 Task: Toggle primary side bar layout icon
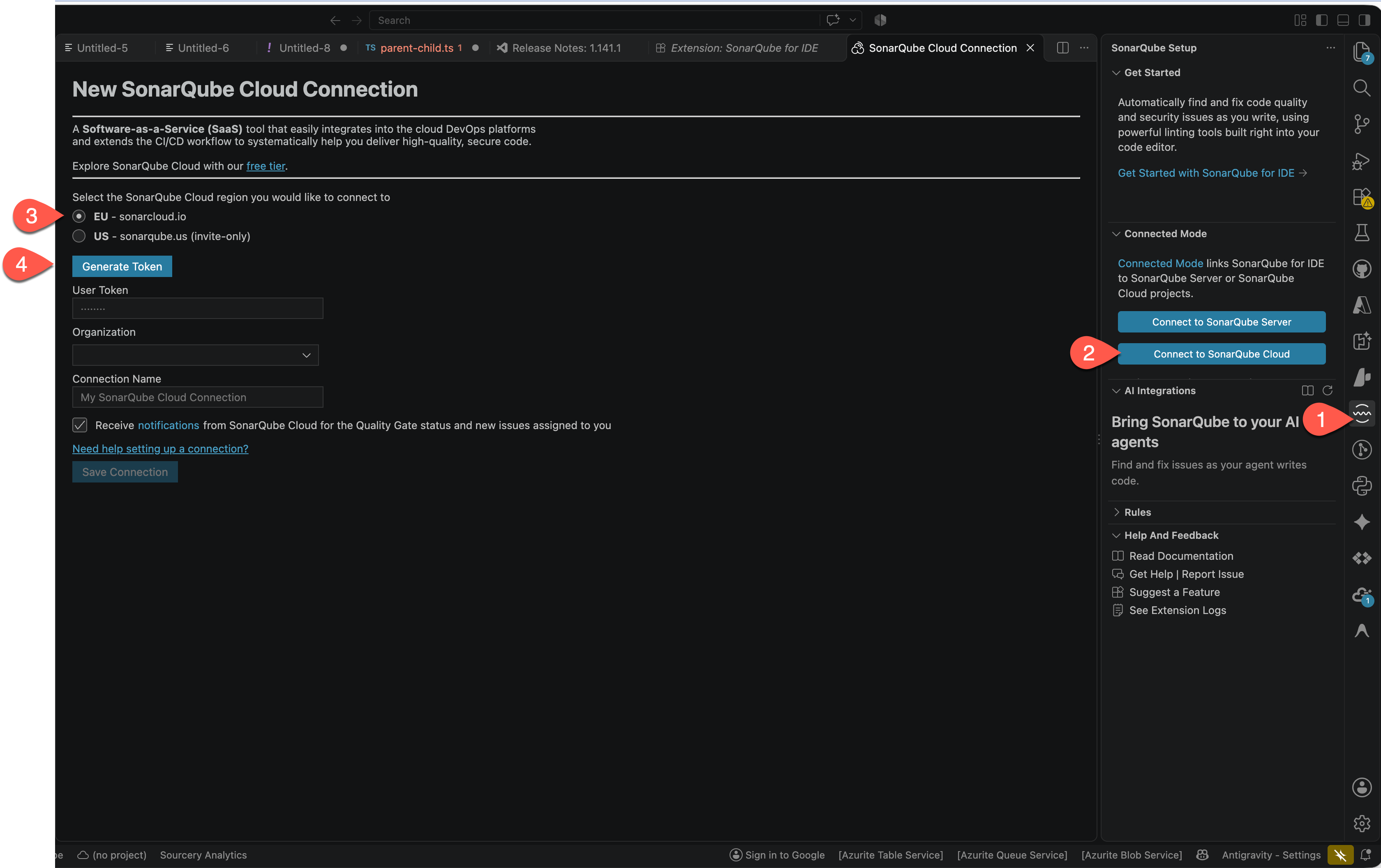tap(1321, 20)
